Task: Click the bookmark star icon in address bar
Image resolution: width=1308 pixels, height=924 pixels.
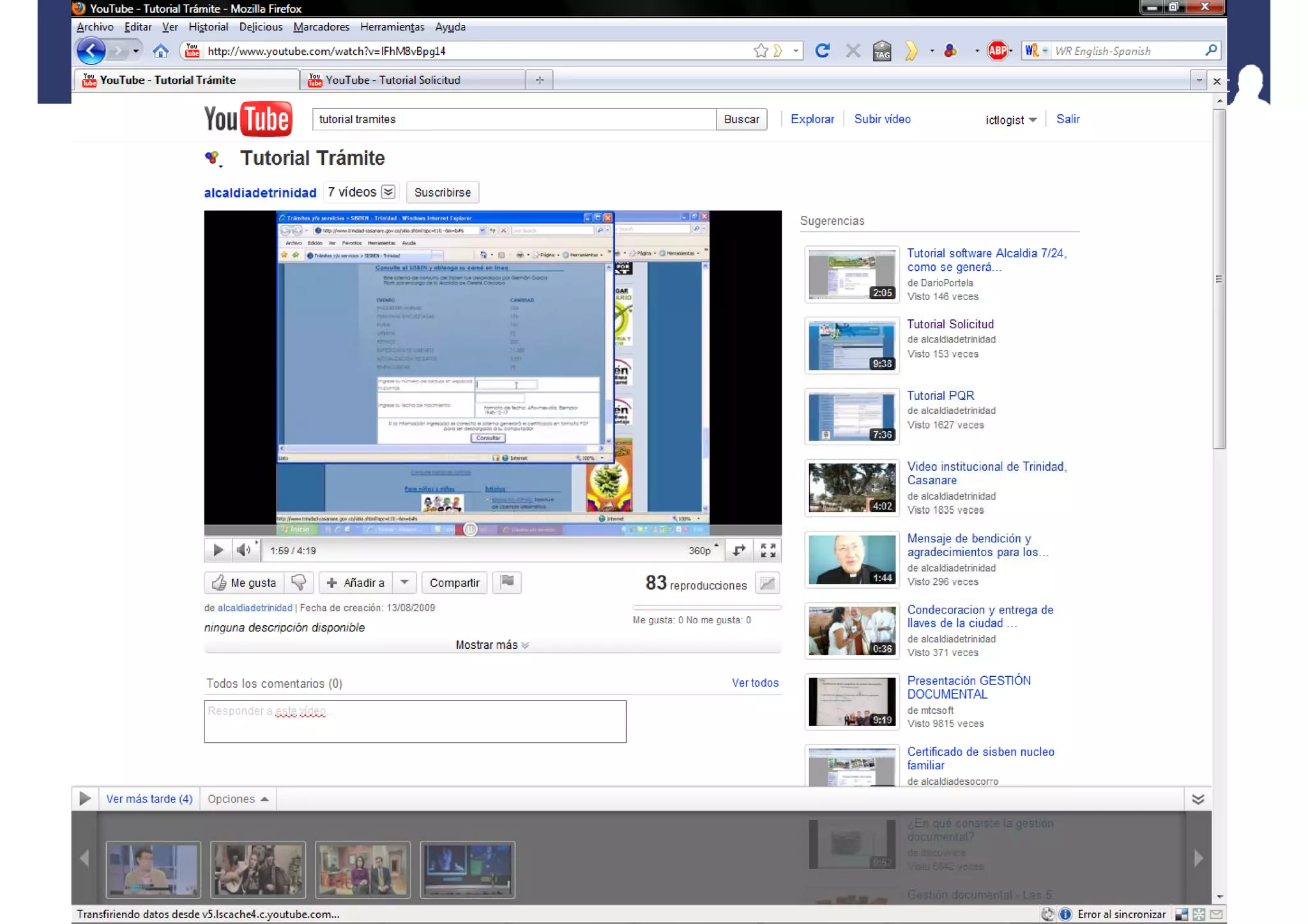Action: (760, 50)
